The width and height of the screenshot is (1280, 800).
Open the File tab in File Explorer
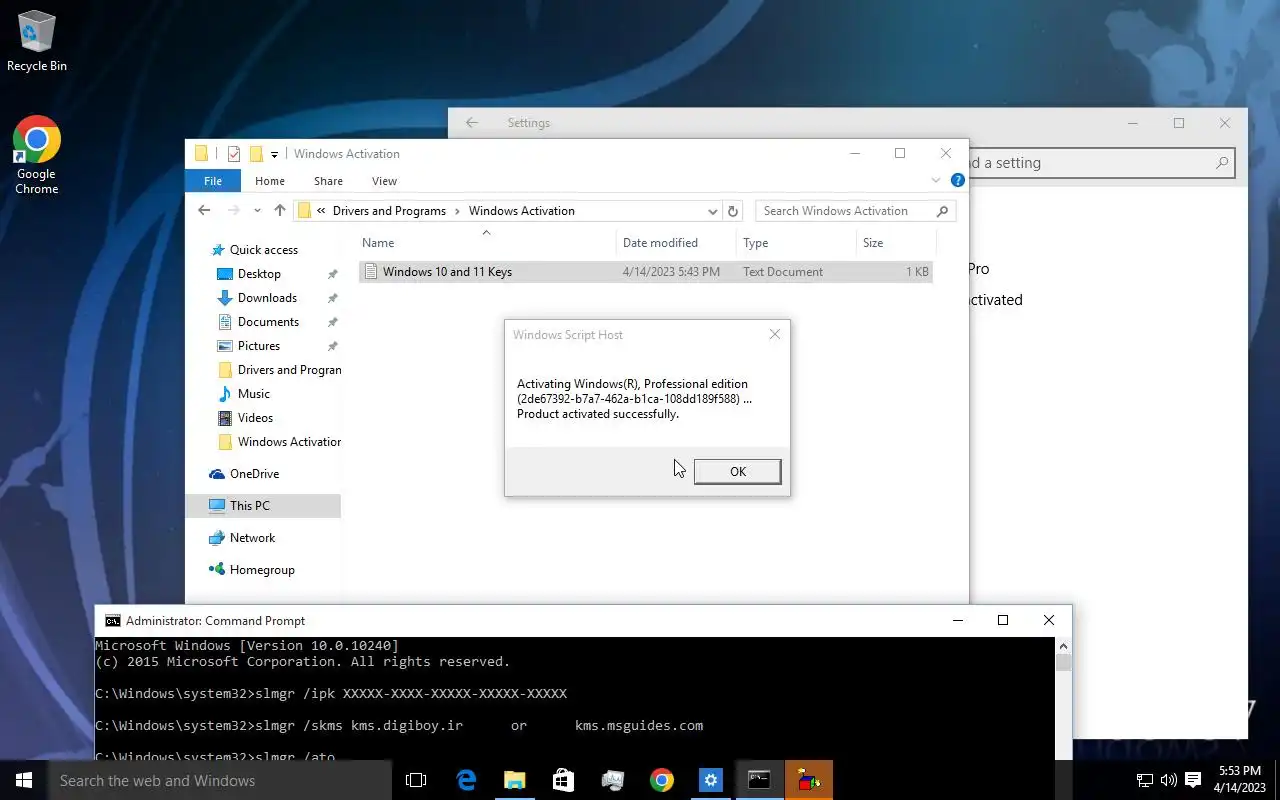(213, 181)
